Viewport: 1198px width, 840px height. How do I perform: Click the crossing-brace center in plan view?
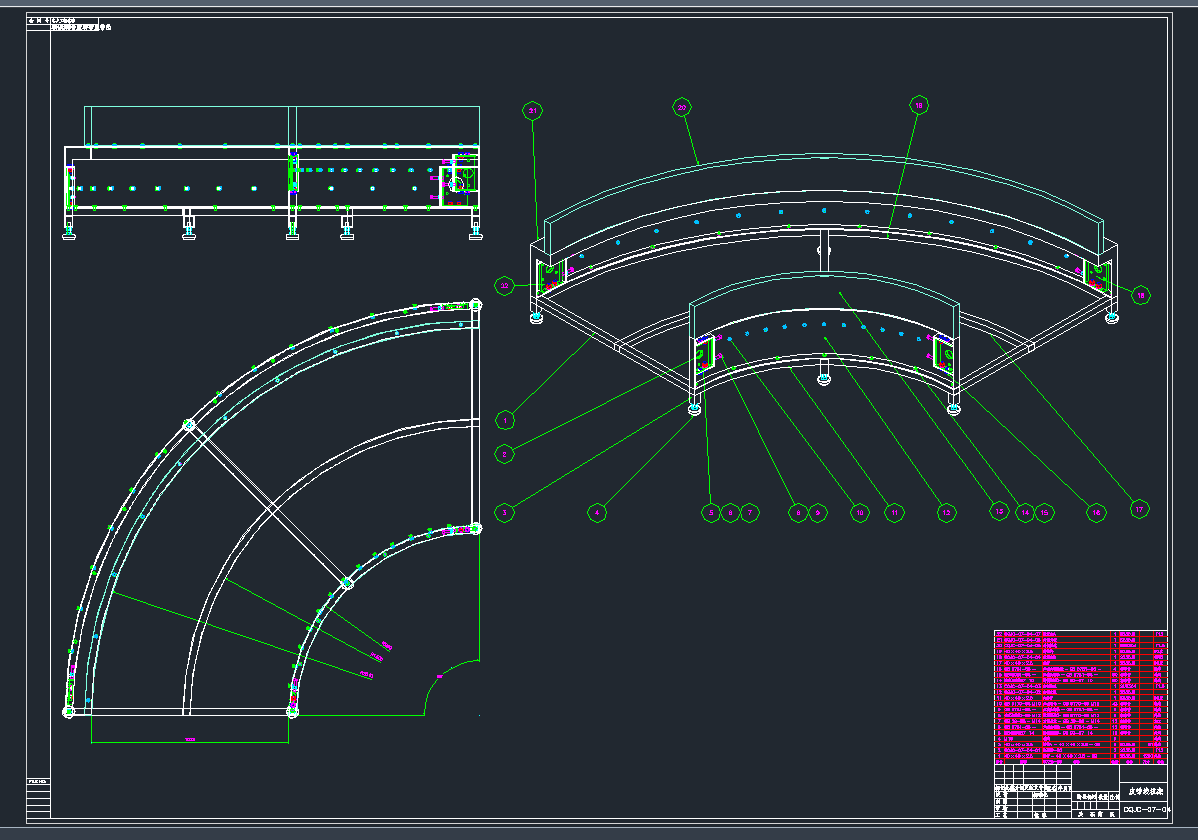[268, 504]
